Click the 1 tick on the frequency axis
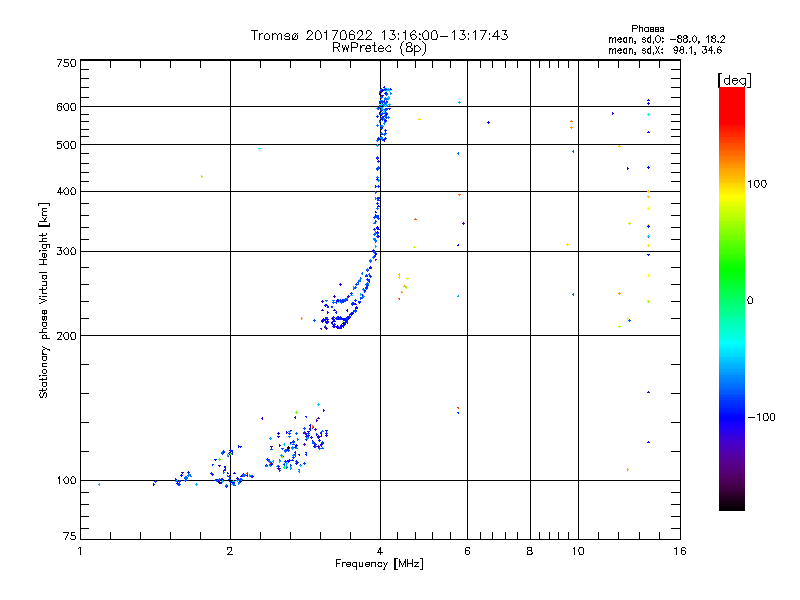The width and height of the screenshot is (800, 600). coord(80,551)
